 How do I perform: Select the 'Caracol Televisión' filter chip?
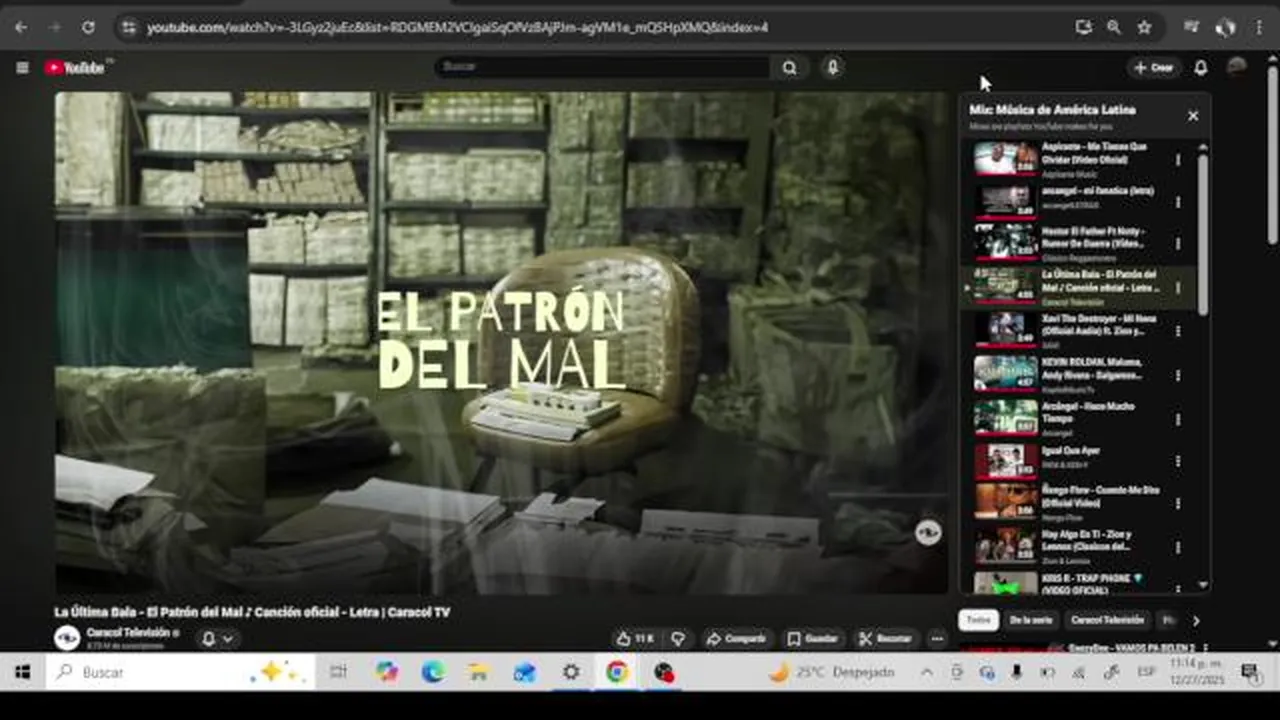[x=1107, y=620]
